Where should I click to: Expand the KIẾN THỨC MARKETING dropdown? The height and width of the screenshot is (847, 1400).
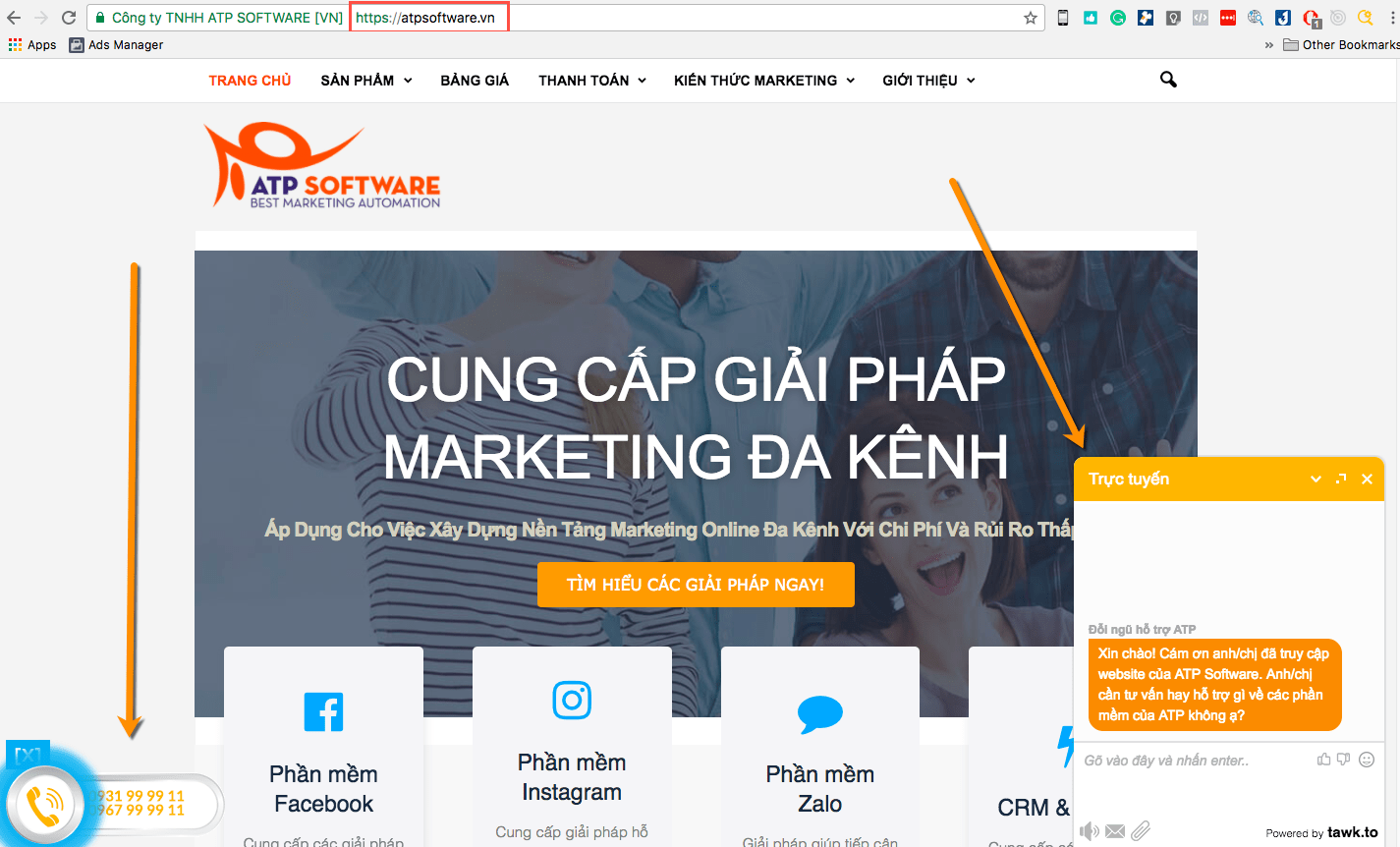click(x=764, y=81)
